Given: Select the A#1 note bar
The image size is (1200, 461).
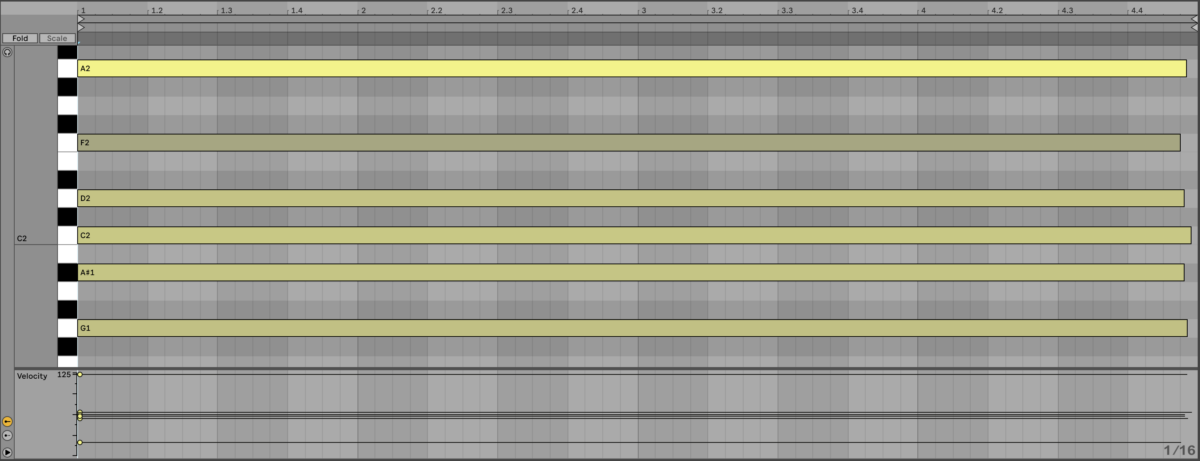Looking at the screenshot, I should [x=630, y=272].
